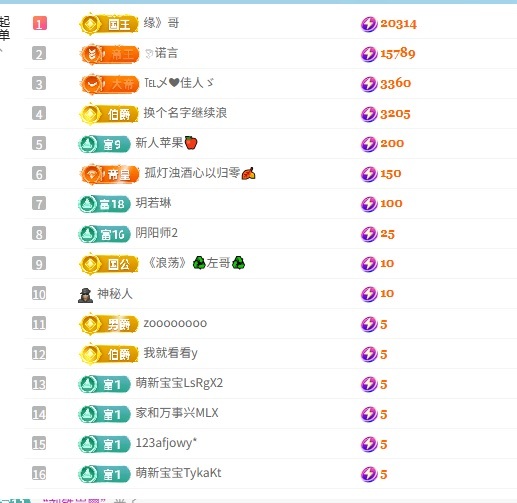Click username 123afjowy*

pyautogui.click(x=166, y=443)
